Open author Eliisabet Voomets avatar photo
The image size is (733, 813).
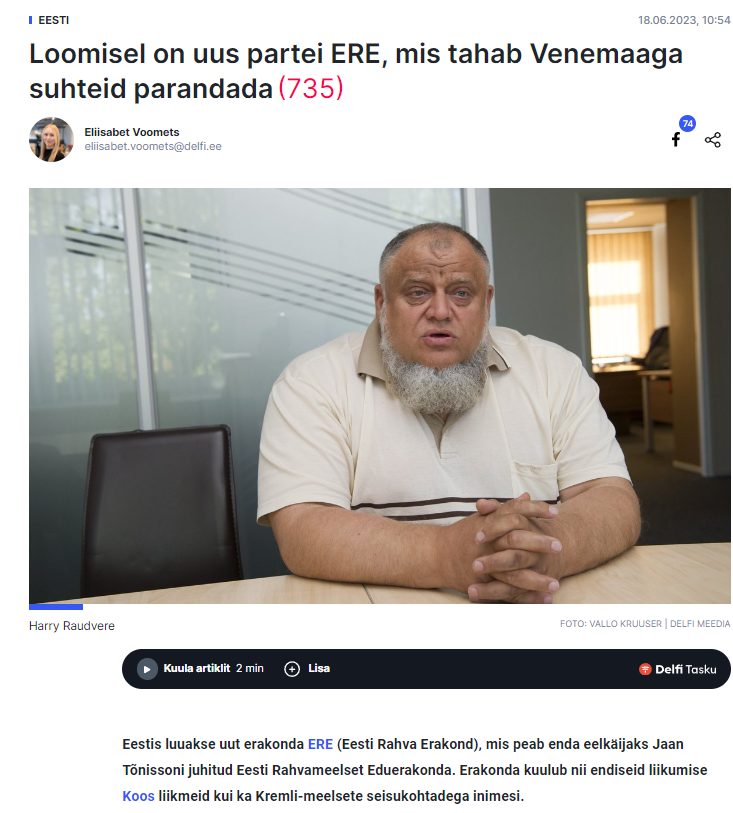(x=51, y=139)
